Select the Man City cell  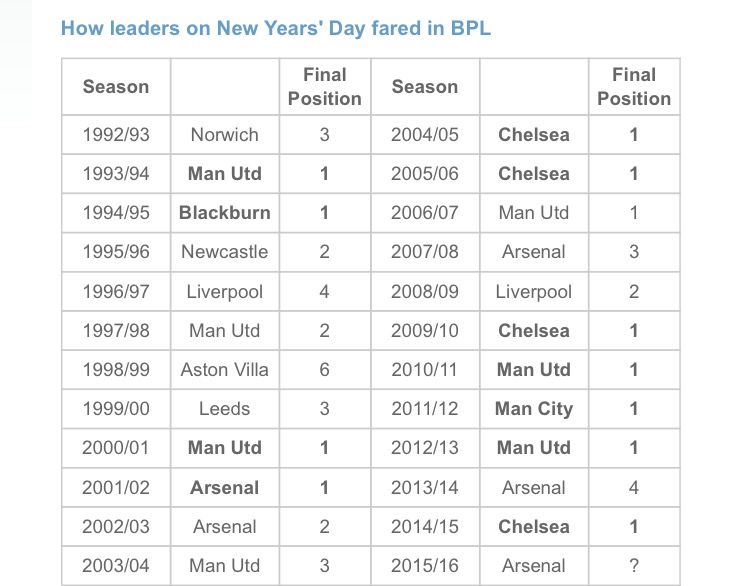point(534,409)
